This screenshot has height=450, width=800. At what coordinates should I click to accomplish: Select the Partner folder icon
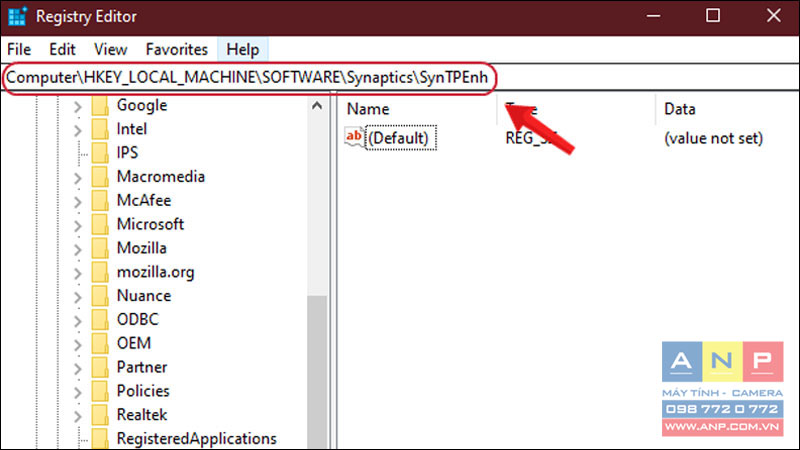[100, 367]
